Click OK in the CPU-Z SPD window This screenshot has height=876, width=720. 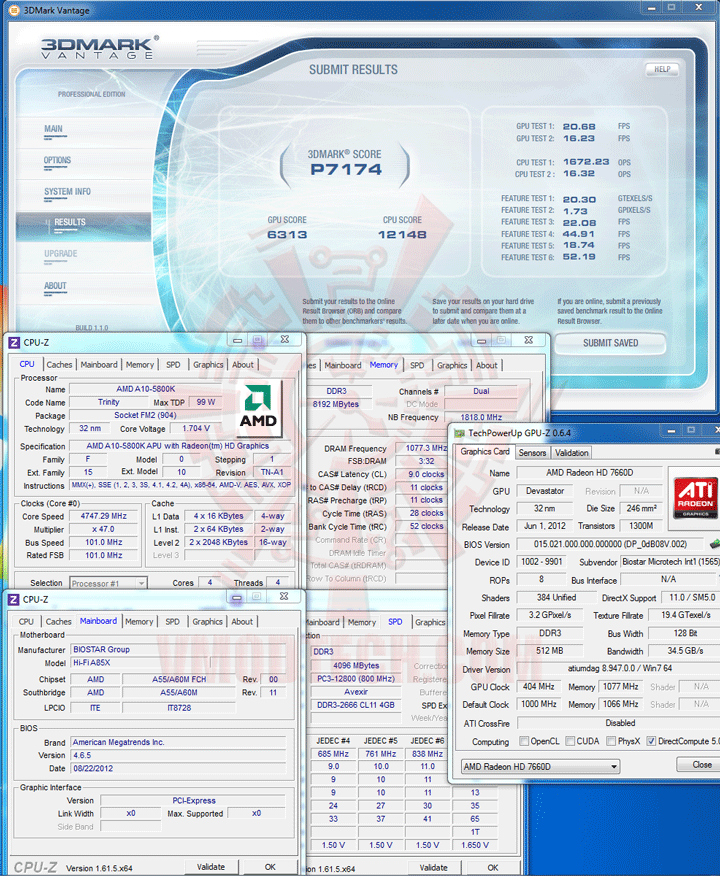[x=492, y=868]
